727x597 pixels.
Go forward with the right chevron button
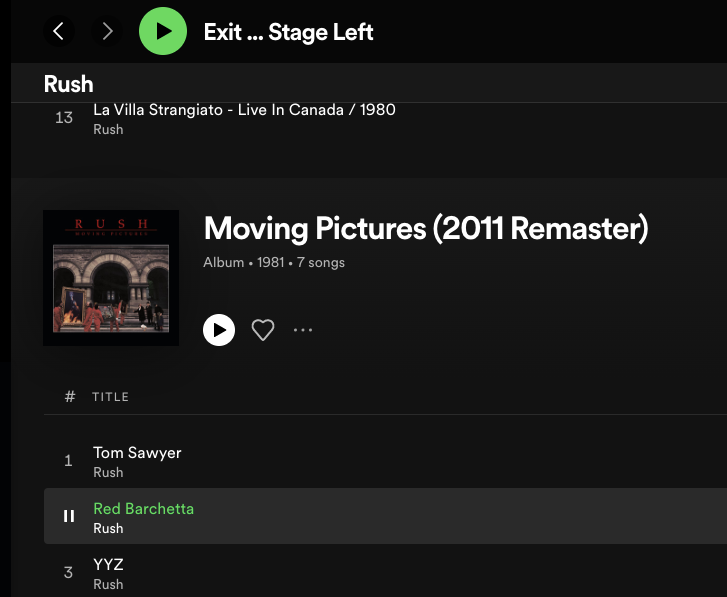[x=107, y=32]
